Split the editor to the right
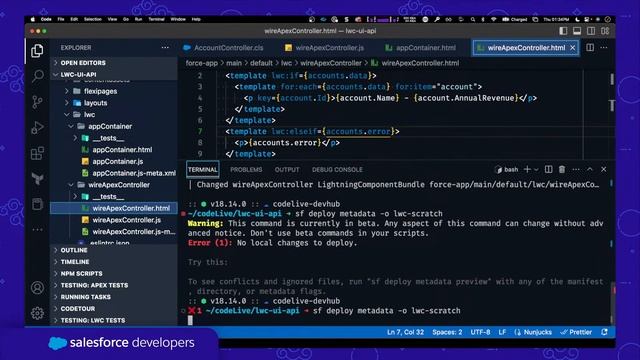The width and height of the screenshot is (640, 360). [x=590, y=48]
